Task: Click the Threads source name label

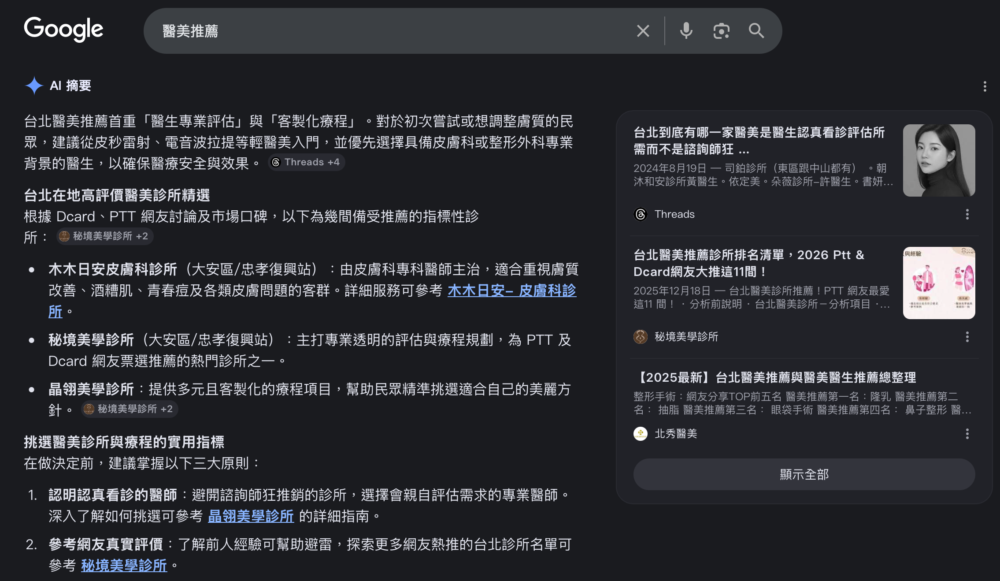Action: click(x=674, y=214)
